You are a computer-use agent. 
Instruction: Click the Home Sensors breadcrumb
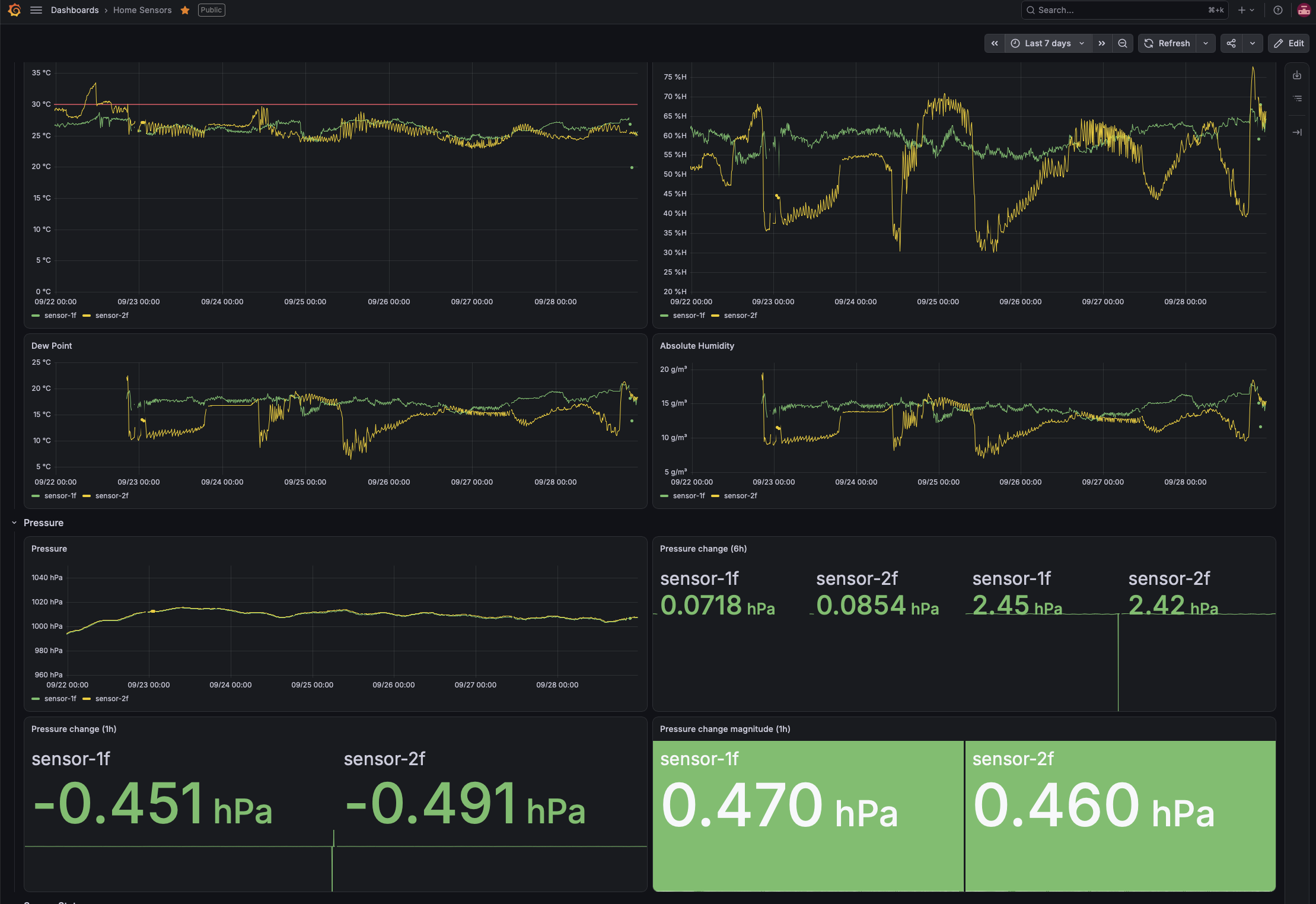click(x=142, y=10)
